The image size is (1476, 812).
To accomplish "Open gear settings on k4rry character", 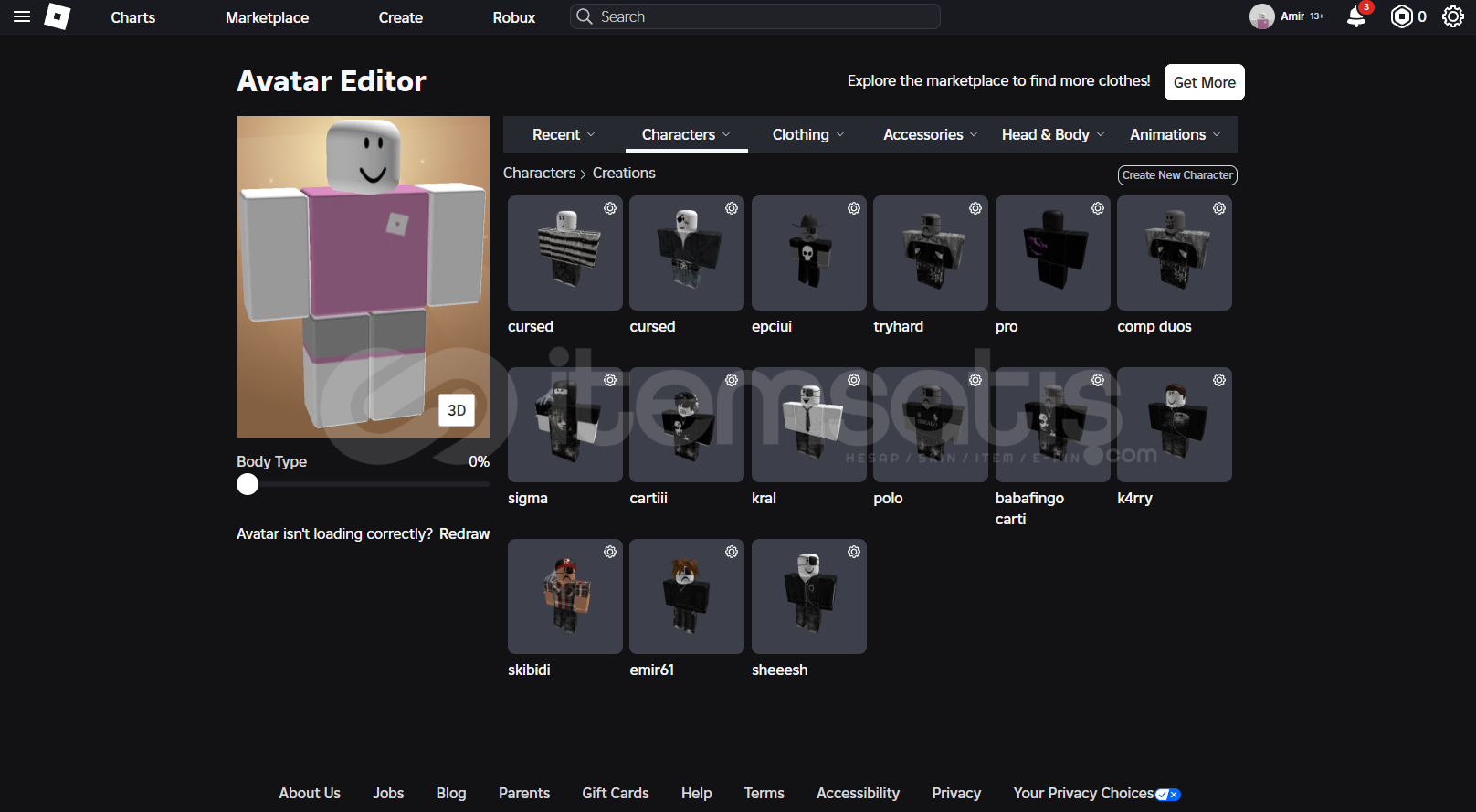I will click(1219, 380).
